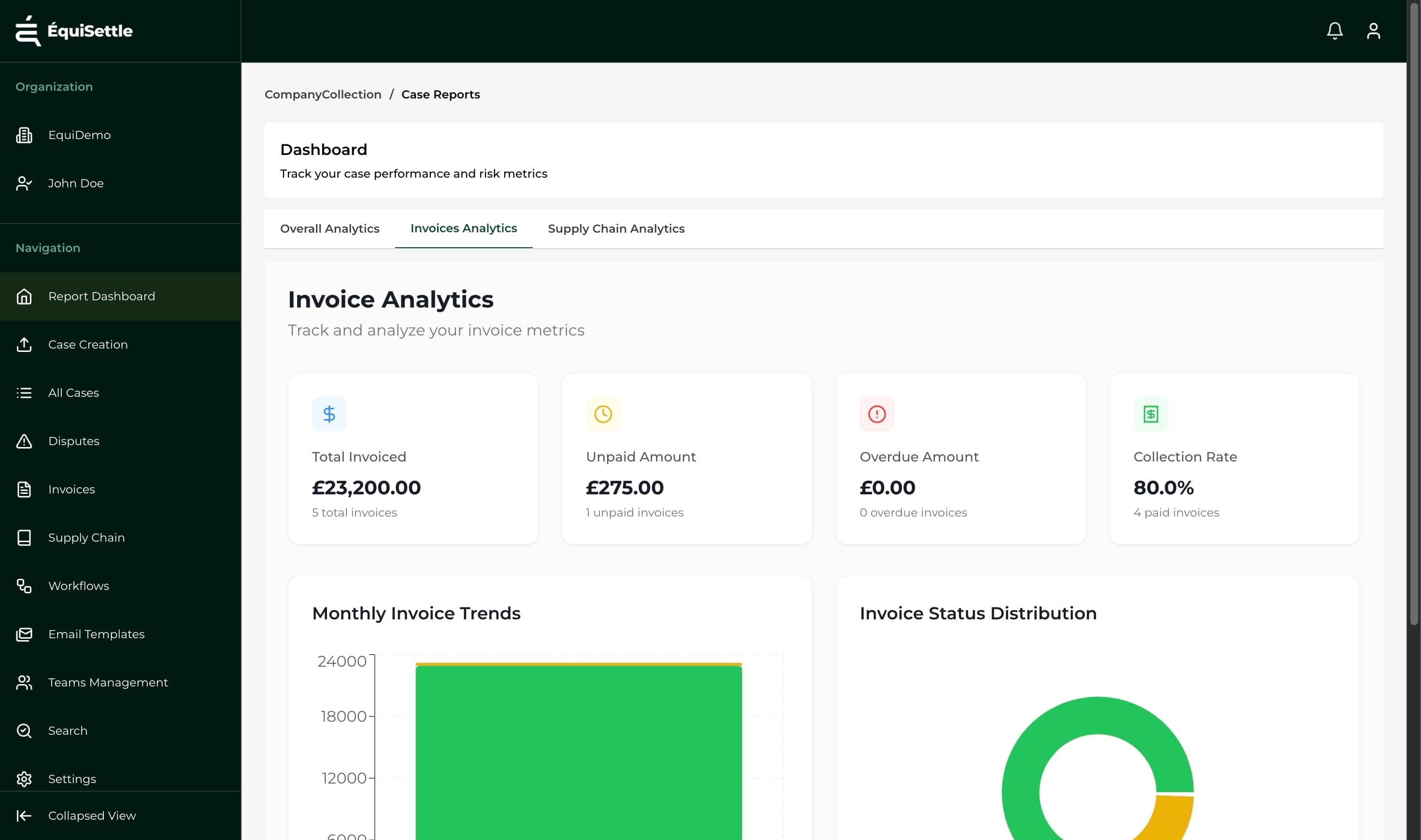Switch sidebar to Collapsed View
The image size is (1421, 840).
tap(120, 816)
